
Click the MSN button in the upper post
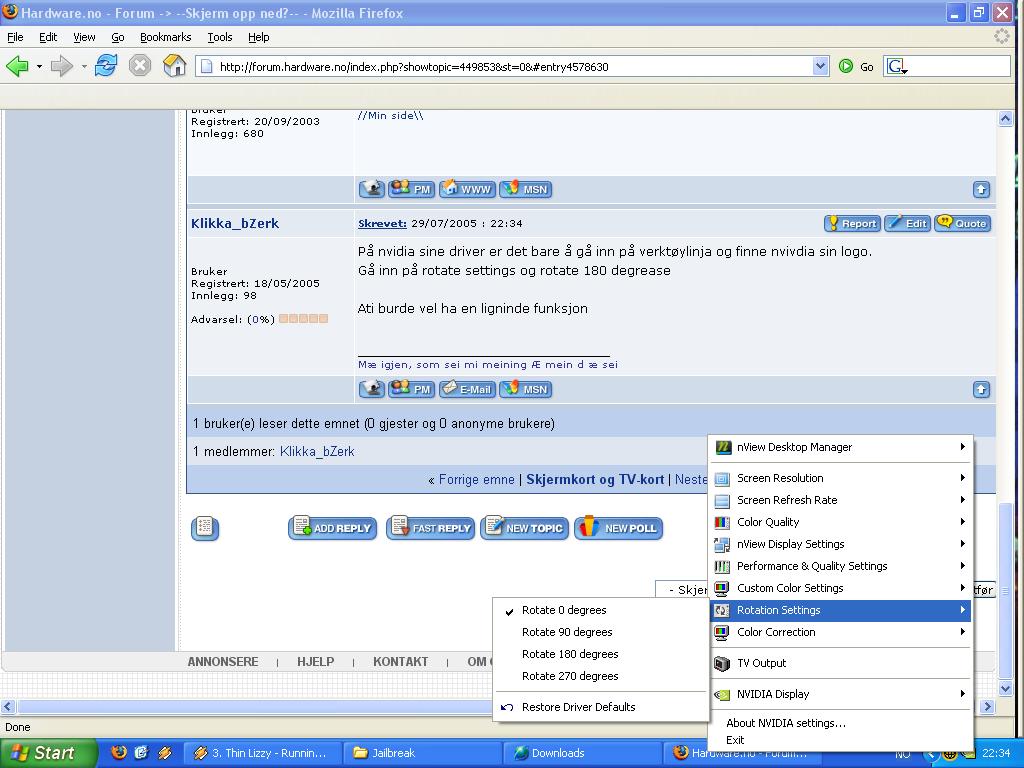[526, 189]
